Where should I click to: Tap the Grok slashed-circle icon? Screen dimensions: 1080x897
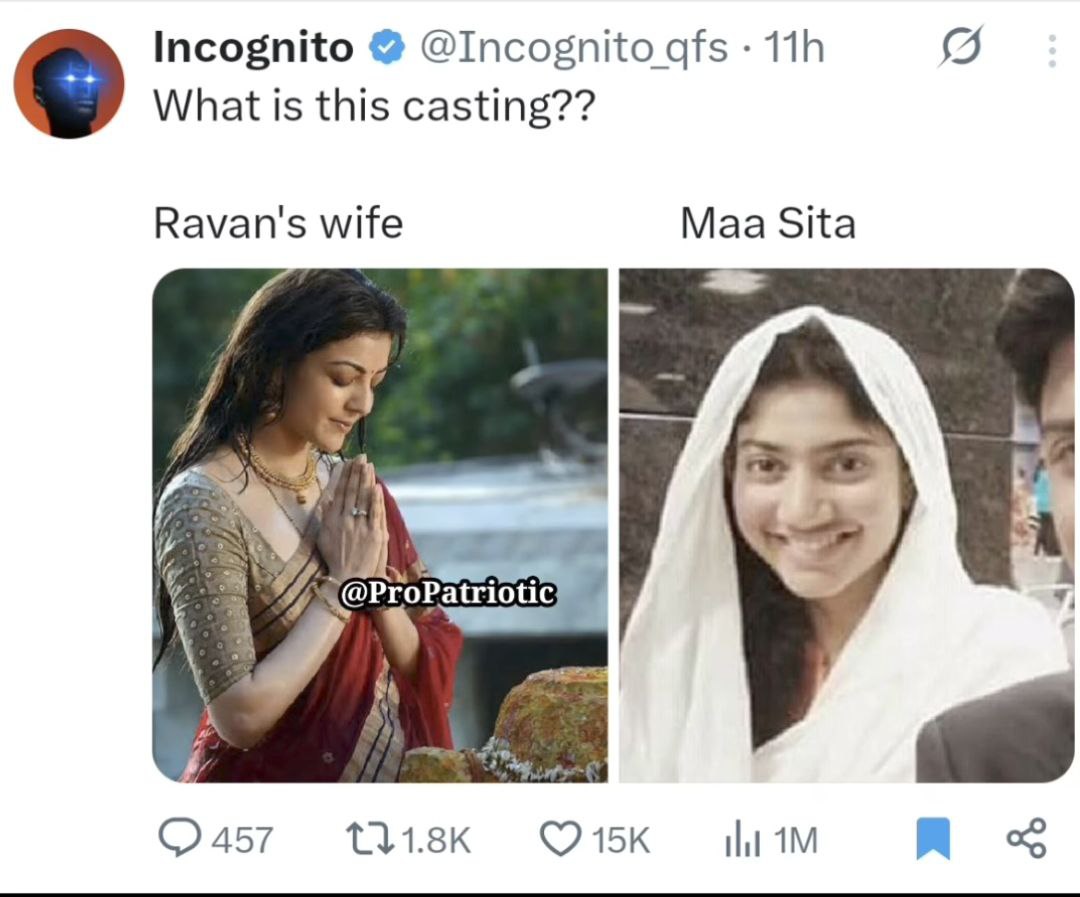point(960,48)
